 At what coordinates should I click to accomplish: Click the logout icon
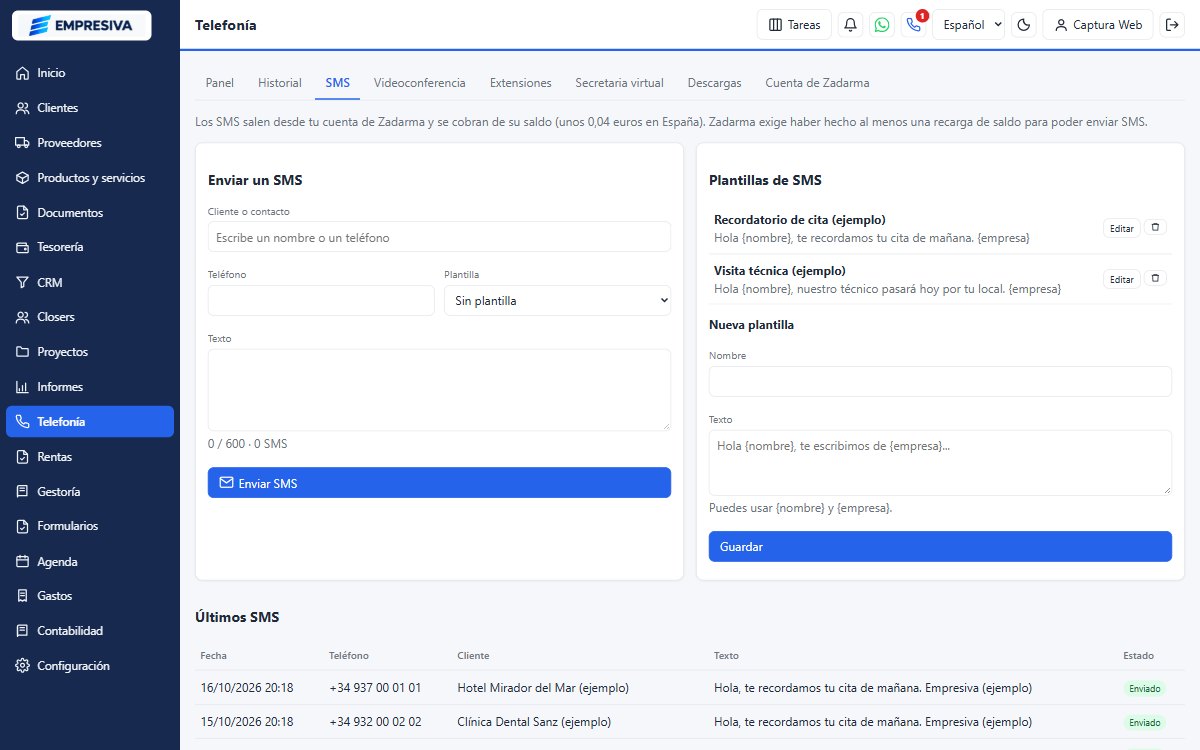(1173, 25)
